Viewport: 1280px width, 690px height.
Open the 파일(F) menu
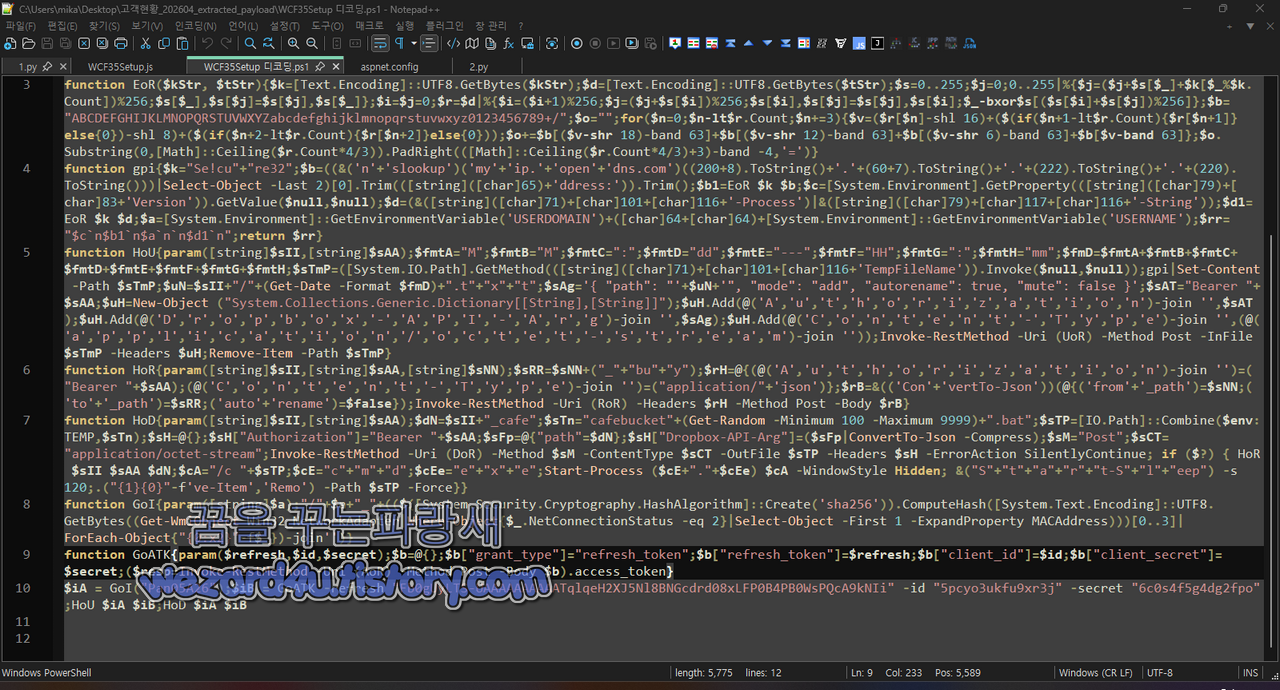click(20, 25)
